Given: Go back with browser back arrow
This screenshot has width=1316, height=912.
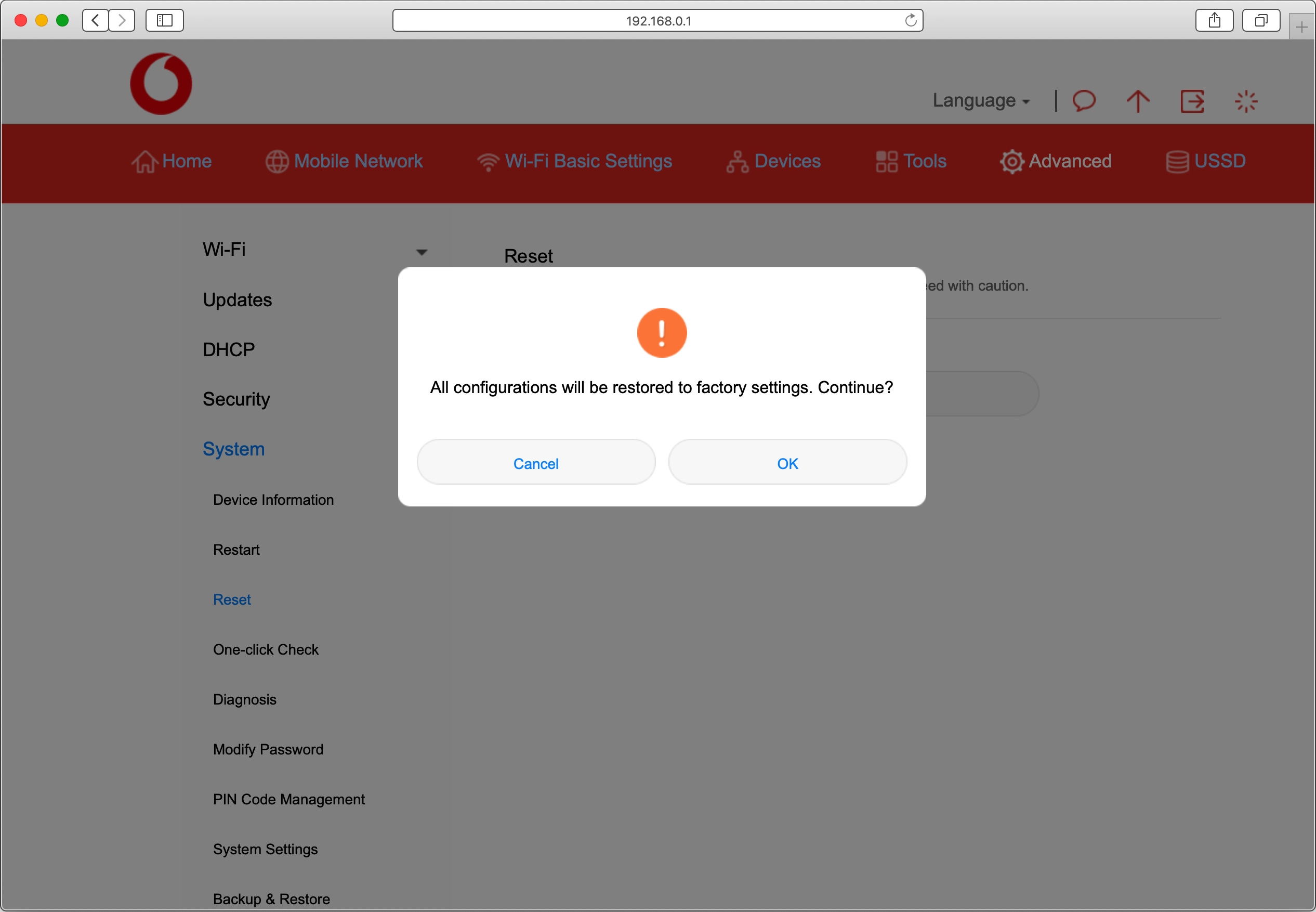Looking at the screenshot, I should tap(96, 21).
